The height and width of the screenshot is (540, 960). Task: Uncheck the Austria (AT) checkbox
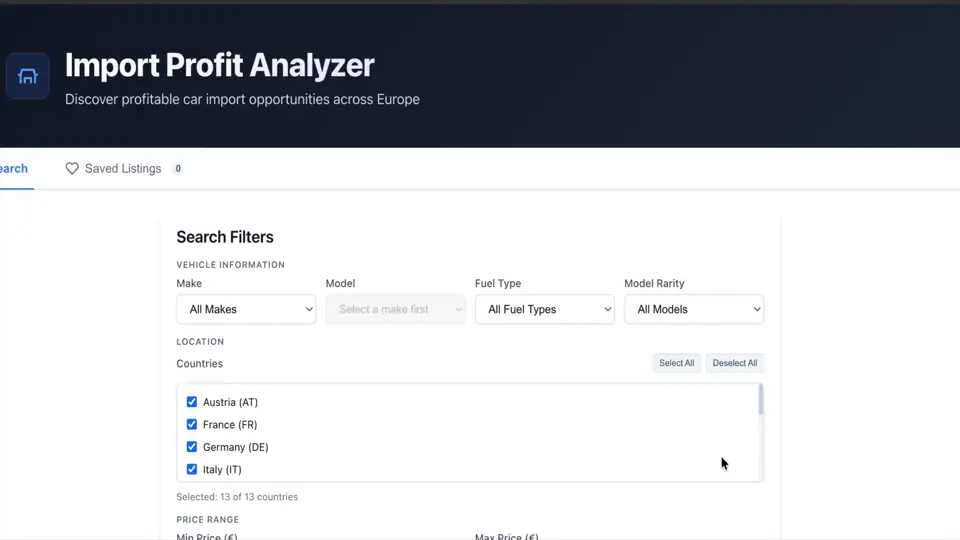click(192, 402)
